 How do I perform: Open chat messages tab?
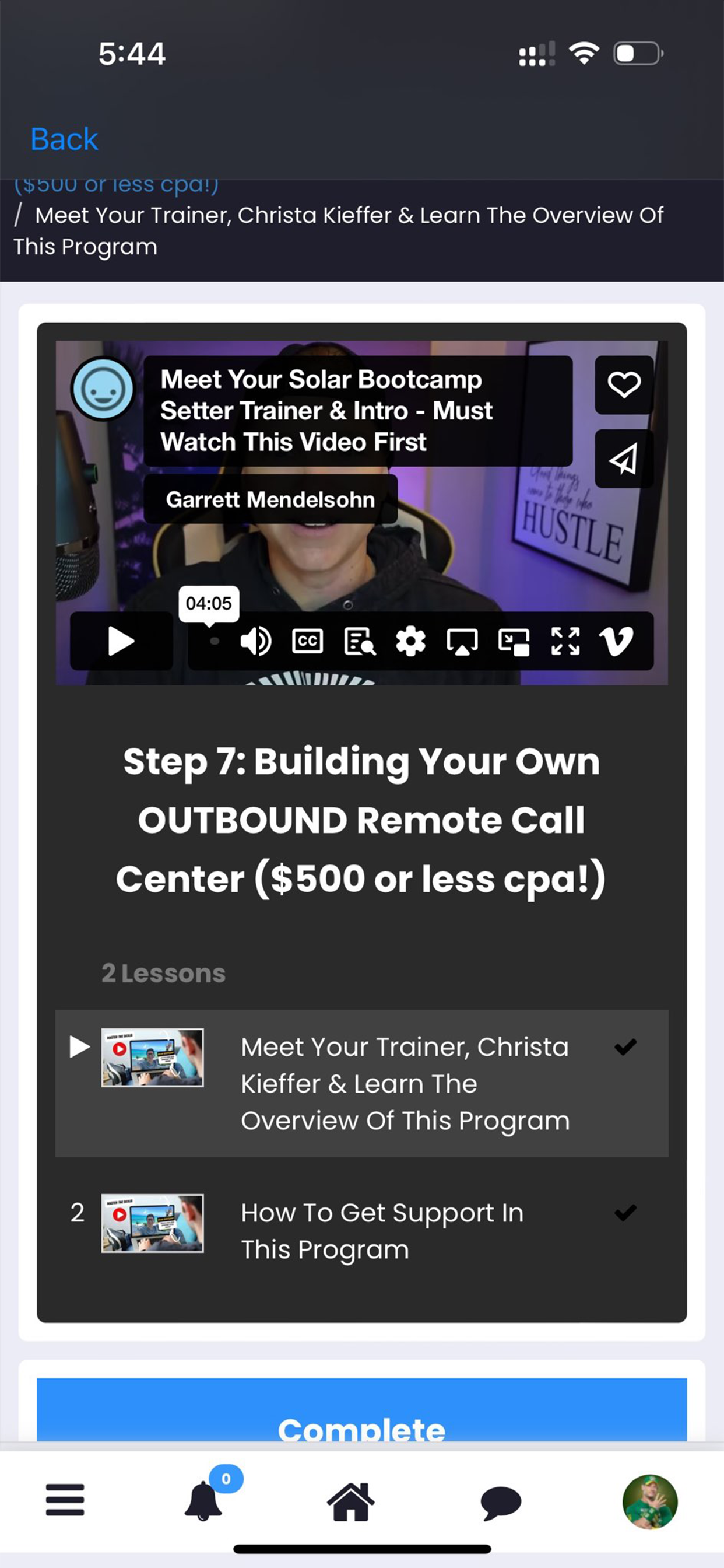click(501, 1502)
